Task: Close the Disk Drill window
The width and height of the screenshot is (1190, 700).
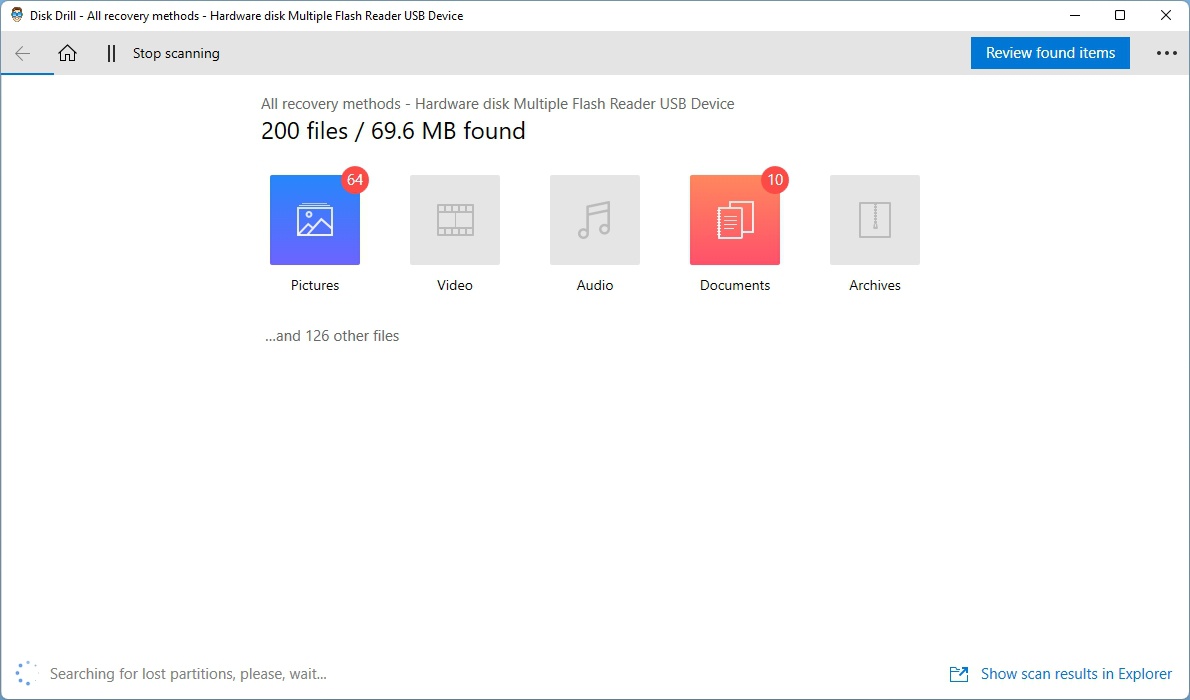Action: point(1166,15)
